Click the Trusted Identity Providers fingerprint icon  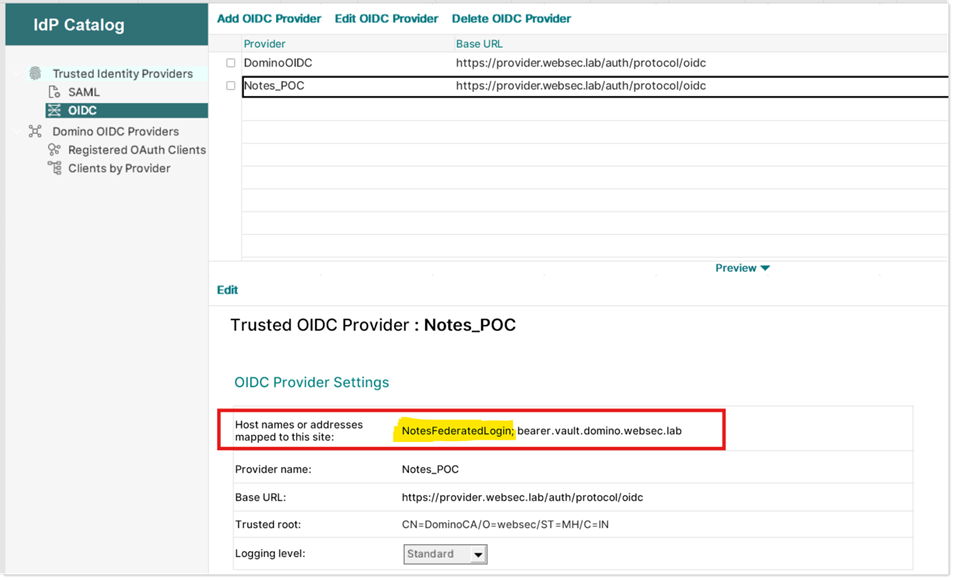tap(35, 74)
